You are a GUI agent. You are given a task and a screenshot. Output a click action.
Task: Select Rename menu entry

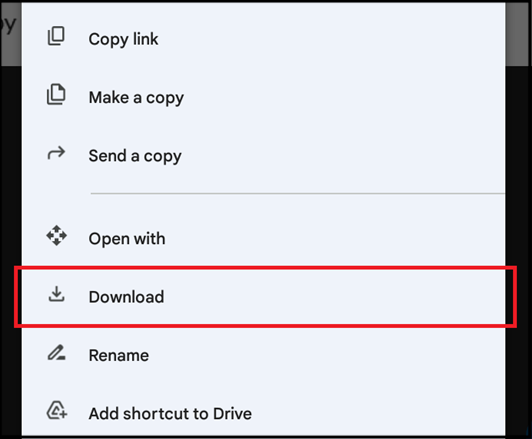tap(263, 355)
